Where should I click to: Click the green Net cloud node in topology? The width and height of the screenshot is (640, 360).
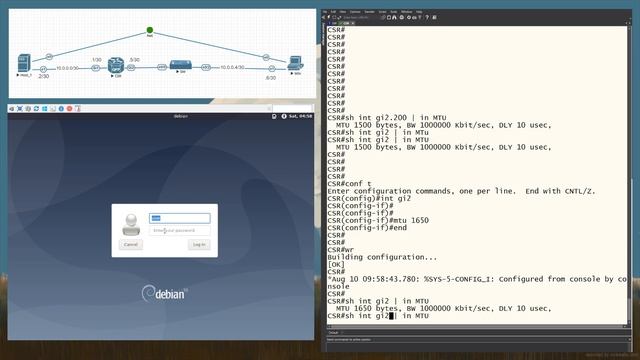coord(150,30)
